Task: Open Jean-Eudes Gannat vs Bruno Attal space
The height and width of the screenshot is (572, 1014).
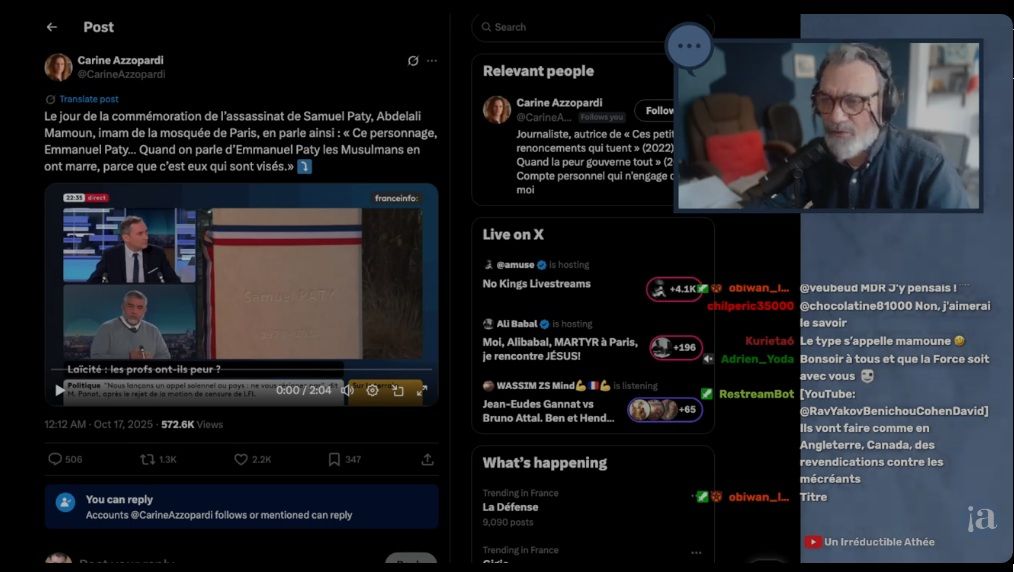Action: coord(548,411)
